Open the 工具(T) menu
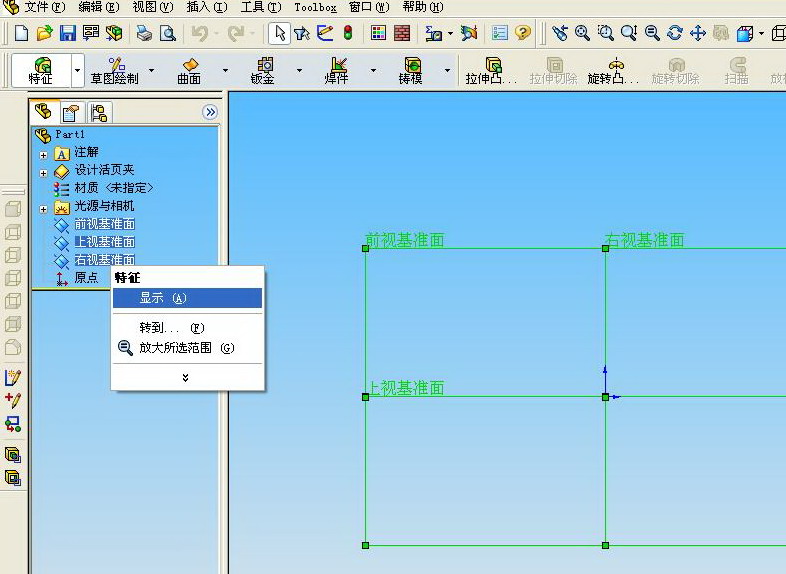The image size is (786, 574). (261, 7)
